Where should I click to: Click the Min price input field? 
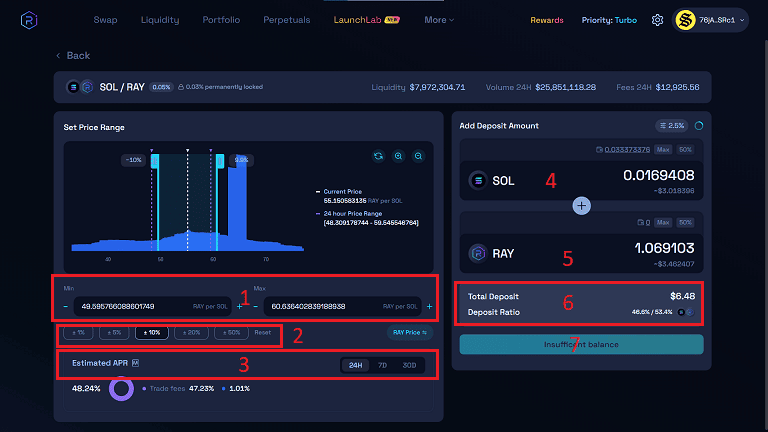coord(152,307)
